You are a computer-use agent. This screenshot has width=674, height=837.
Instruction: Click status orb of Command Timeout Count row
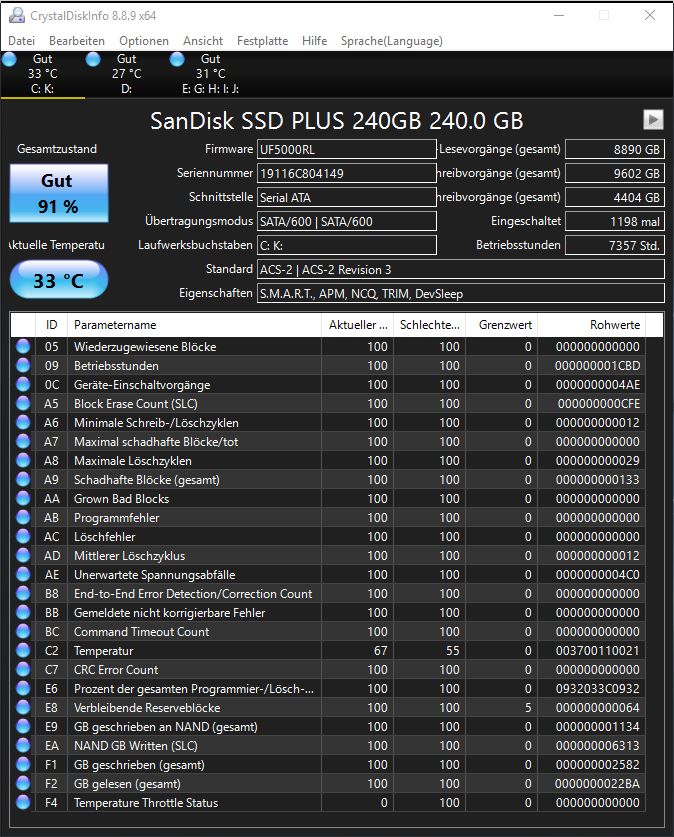tap(23, 631)
